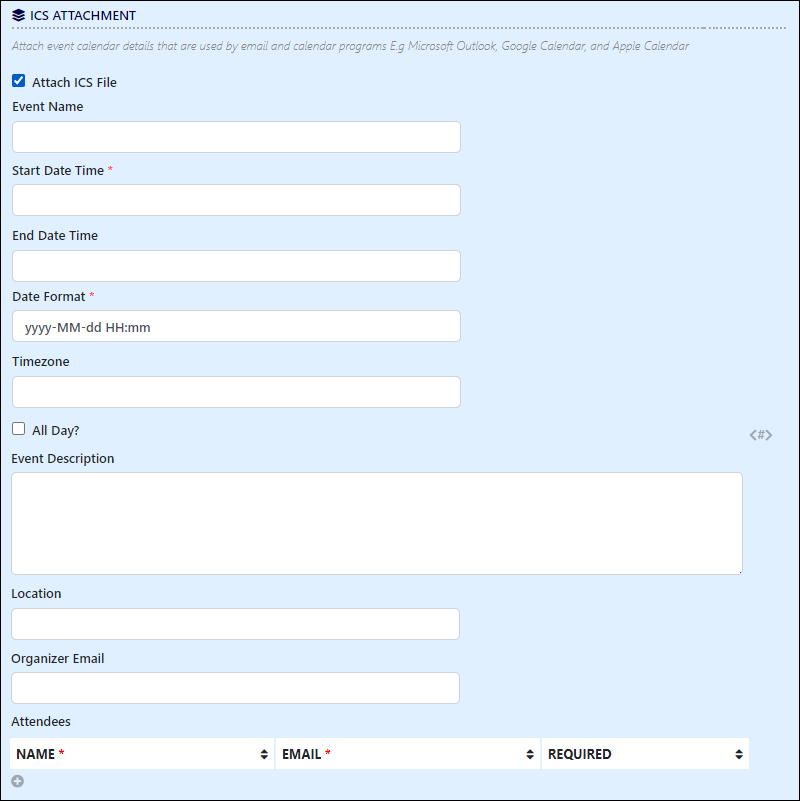Sort attendees by the REQUIRED column arrows
Viewport: 800px width, 801px height.
pos(739,754)
